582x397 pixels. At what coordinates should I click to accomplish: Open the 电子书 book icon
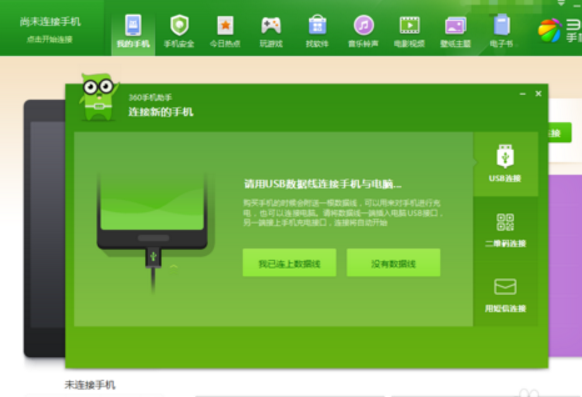point(501,25)
